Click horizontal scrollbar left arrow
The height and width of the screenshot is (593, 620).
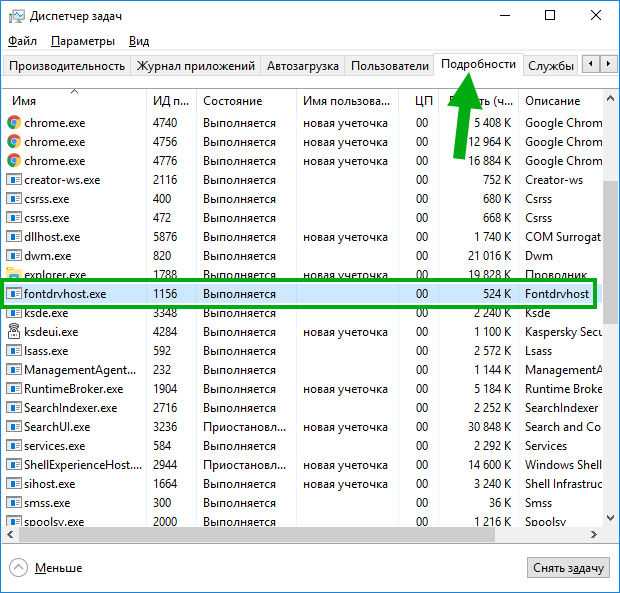(10, 534)
